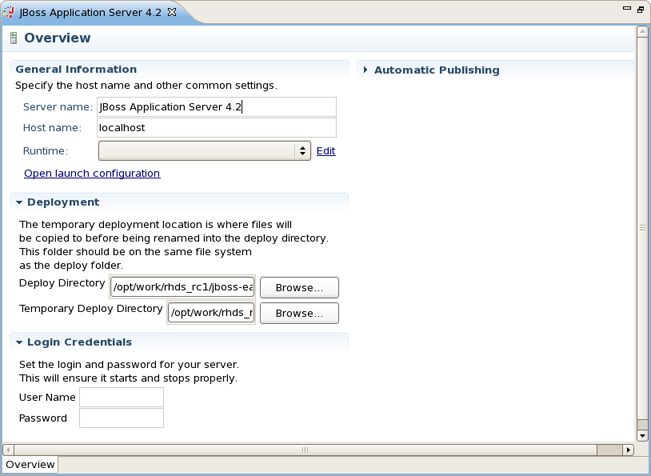
Task: Browse for the Deploy Directory
Action: tap(299, 288)
